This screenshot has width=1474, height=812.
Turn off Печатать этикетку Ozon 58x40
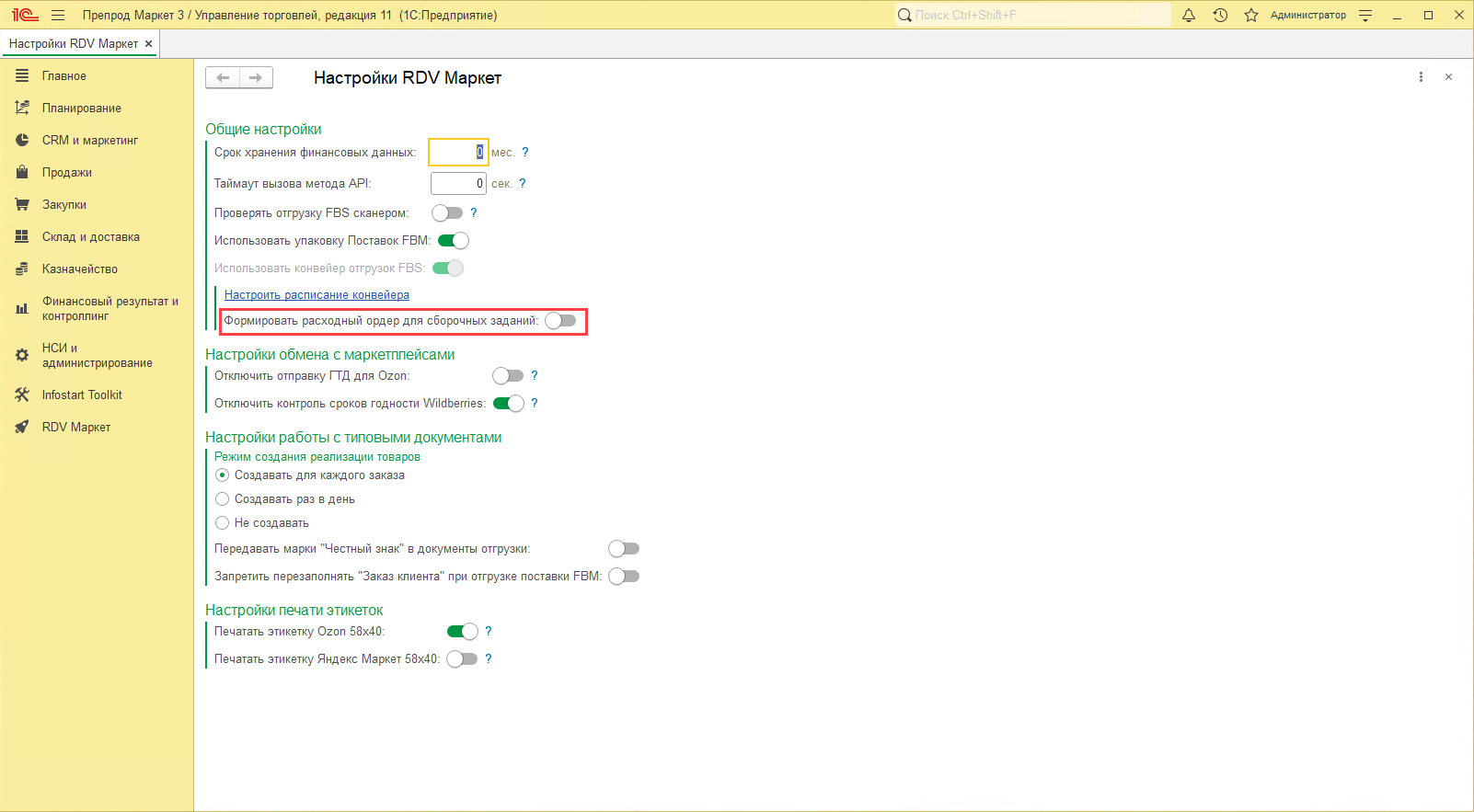coord(463,631)
